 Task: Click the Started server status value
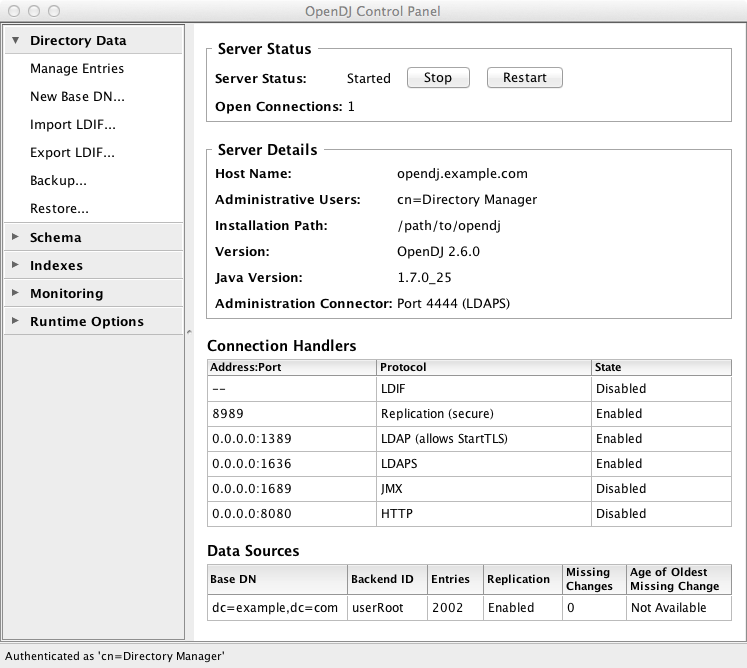pyautogui.click(x=369, y=79)
